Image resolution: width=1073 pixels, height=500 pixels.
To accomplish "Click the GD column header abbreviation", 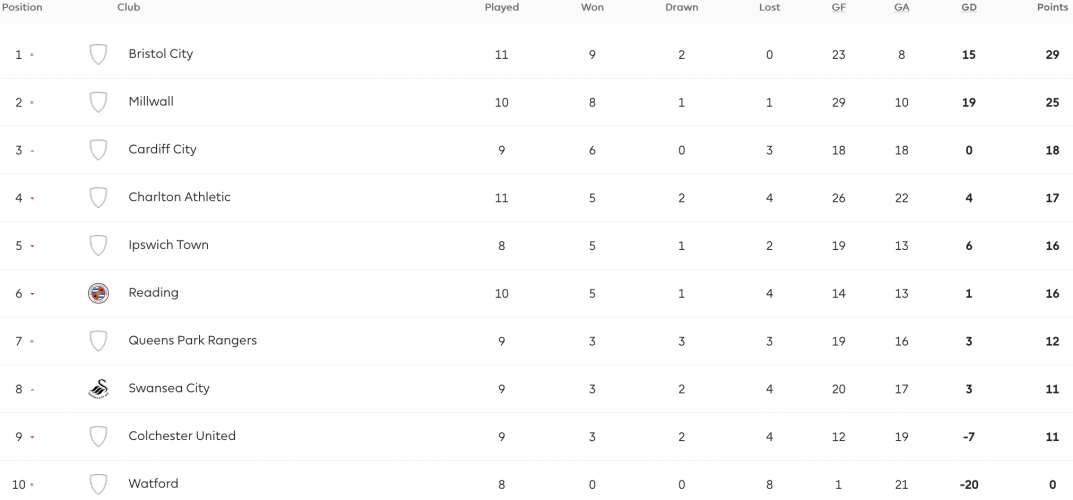I will (968, 8).
